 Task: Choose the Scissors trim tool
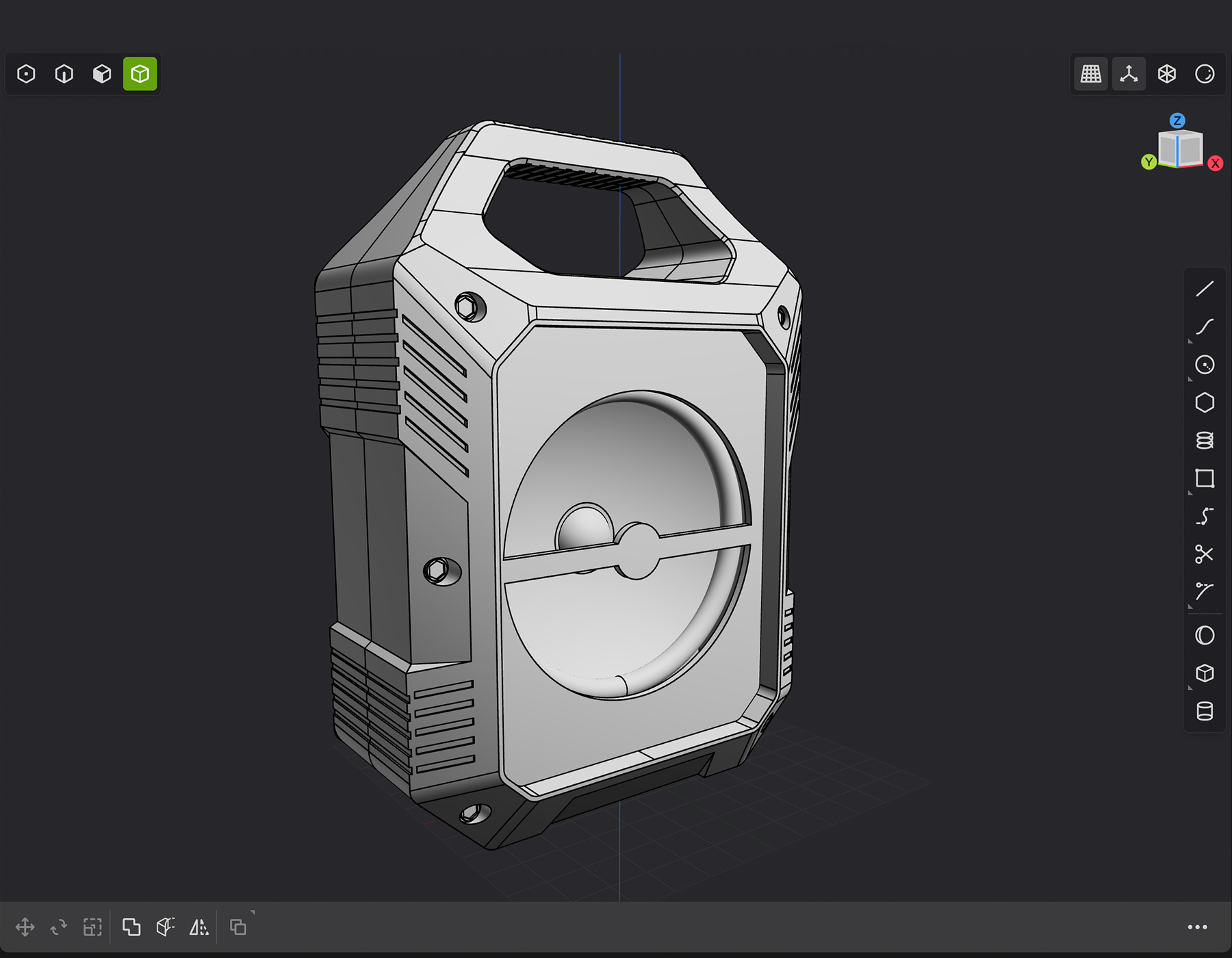(1204, 554)
